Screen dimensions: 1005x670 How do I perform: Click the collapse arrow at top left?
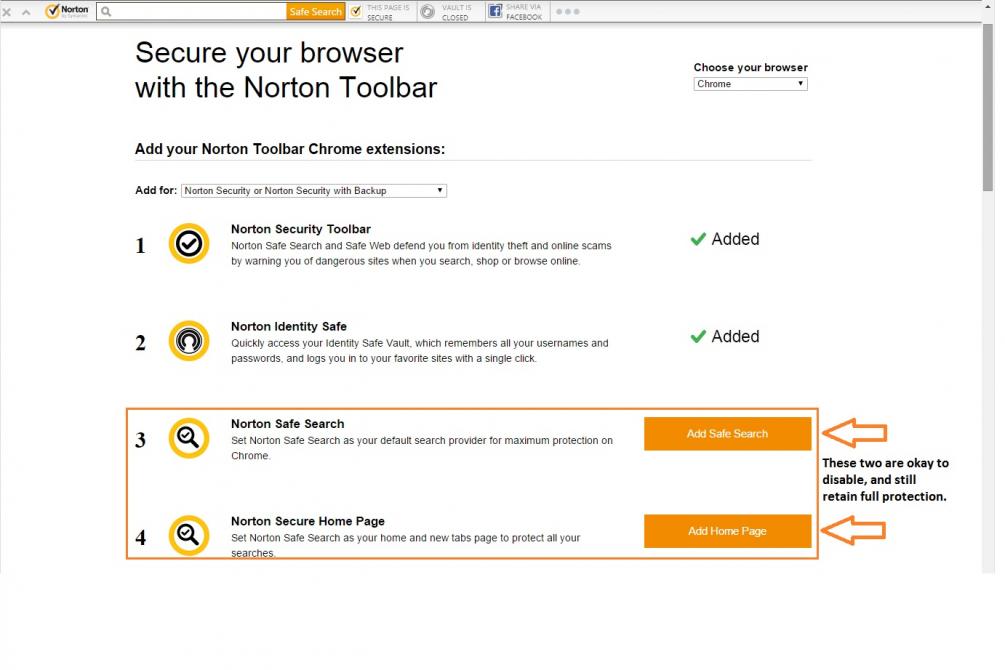pyautogui.click(x=25, y=11)
